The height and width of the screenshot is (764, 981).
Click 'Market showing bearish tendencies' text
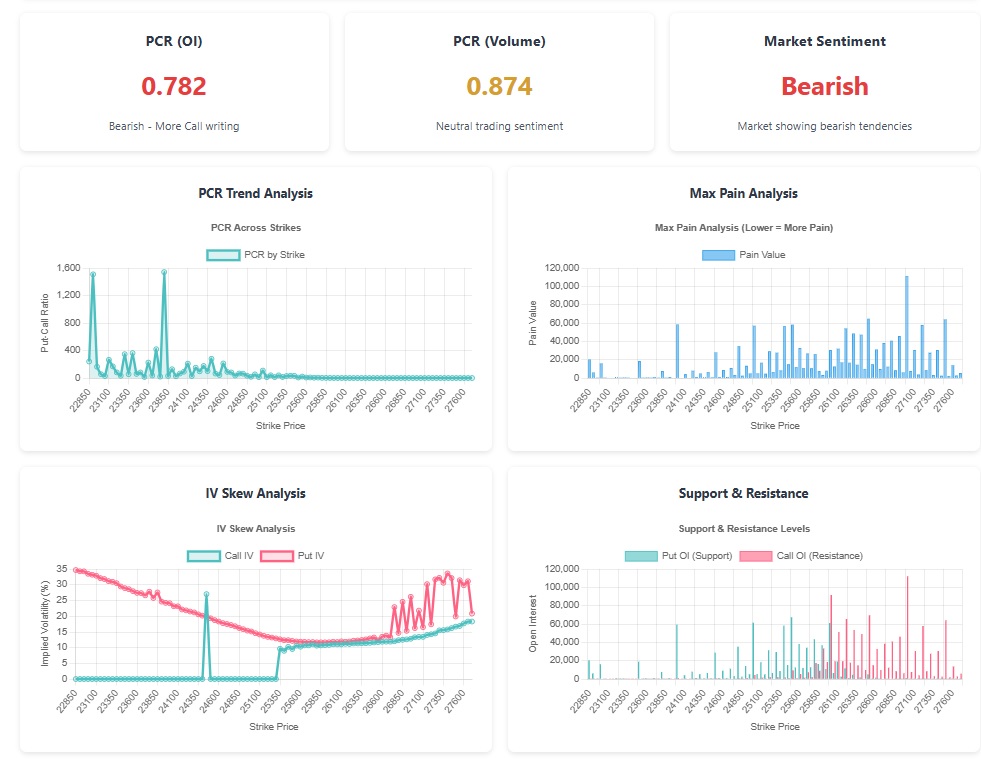tap(825, 126)
